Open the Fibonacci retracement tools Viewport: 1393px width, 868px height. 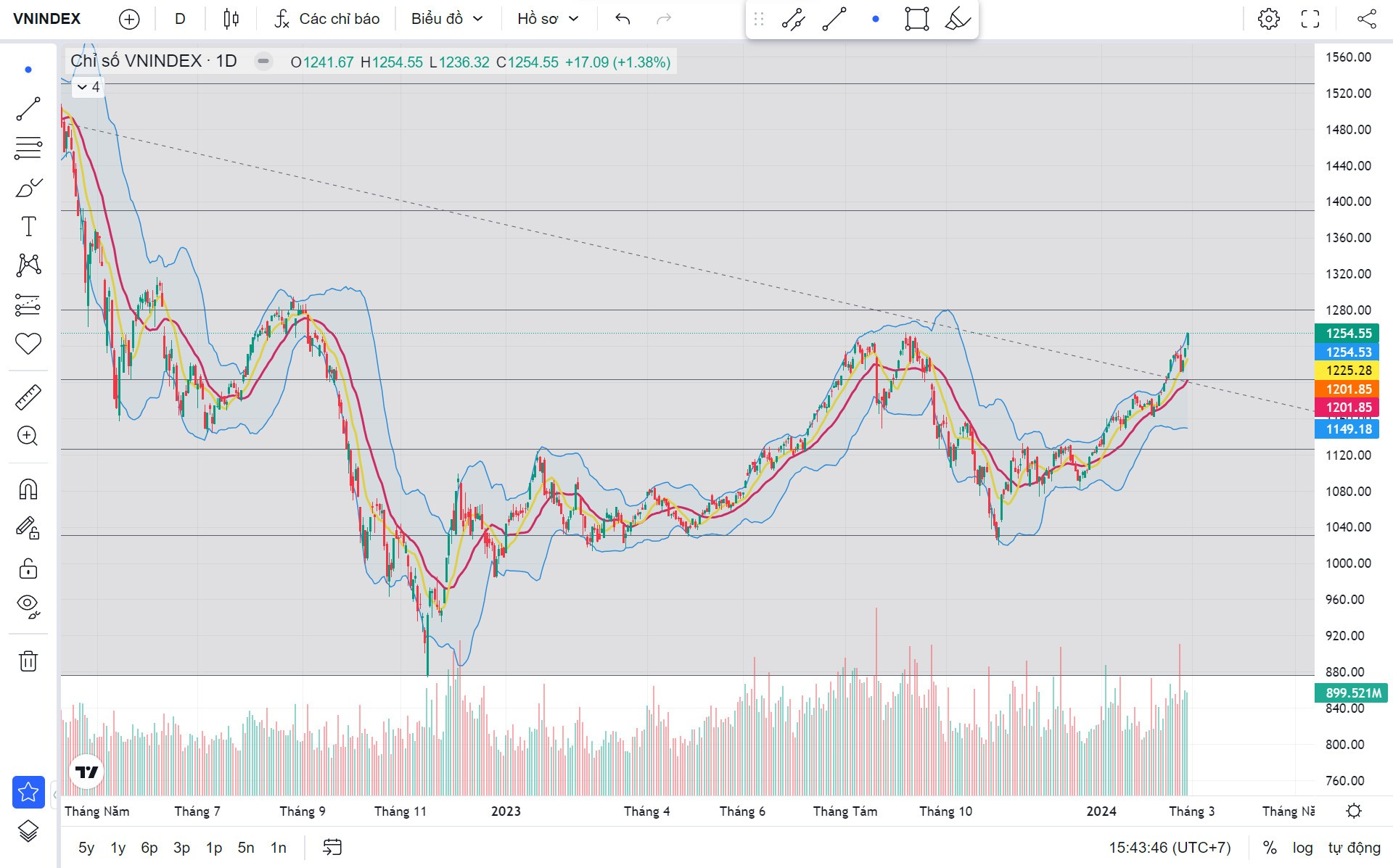(x=28, y=149)
